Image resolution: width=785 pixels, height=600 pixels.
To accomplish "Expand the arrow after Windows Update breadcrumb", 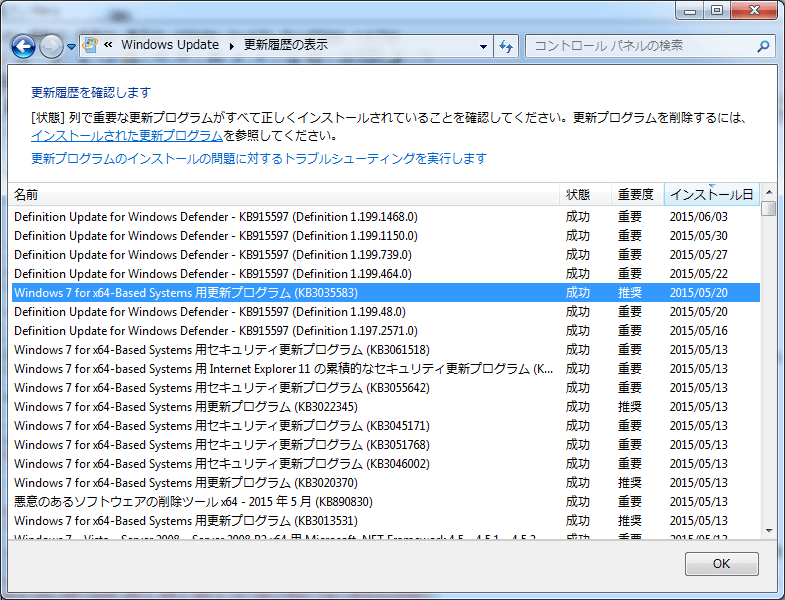I will tap(232, 46).
